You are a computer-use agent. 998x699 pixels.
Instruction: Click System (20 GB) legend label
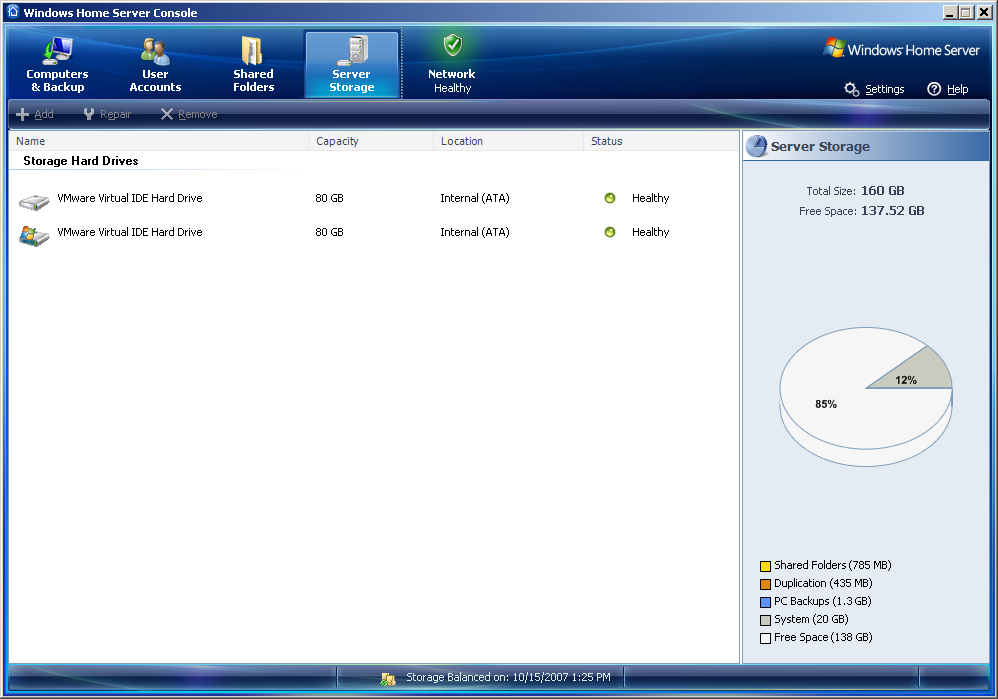coord(811,619)
